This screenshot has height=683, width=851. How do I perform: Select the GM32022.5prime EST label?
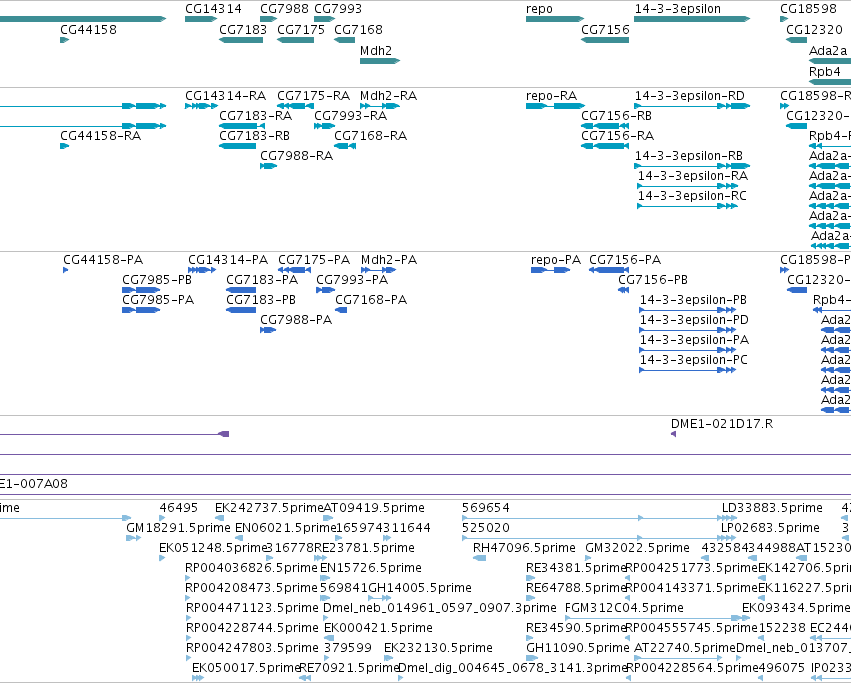(x=638, y=548)
